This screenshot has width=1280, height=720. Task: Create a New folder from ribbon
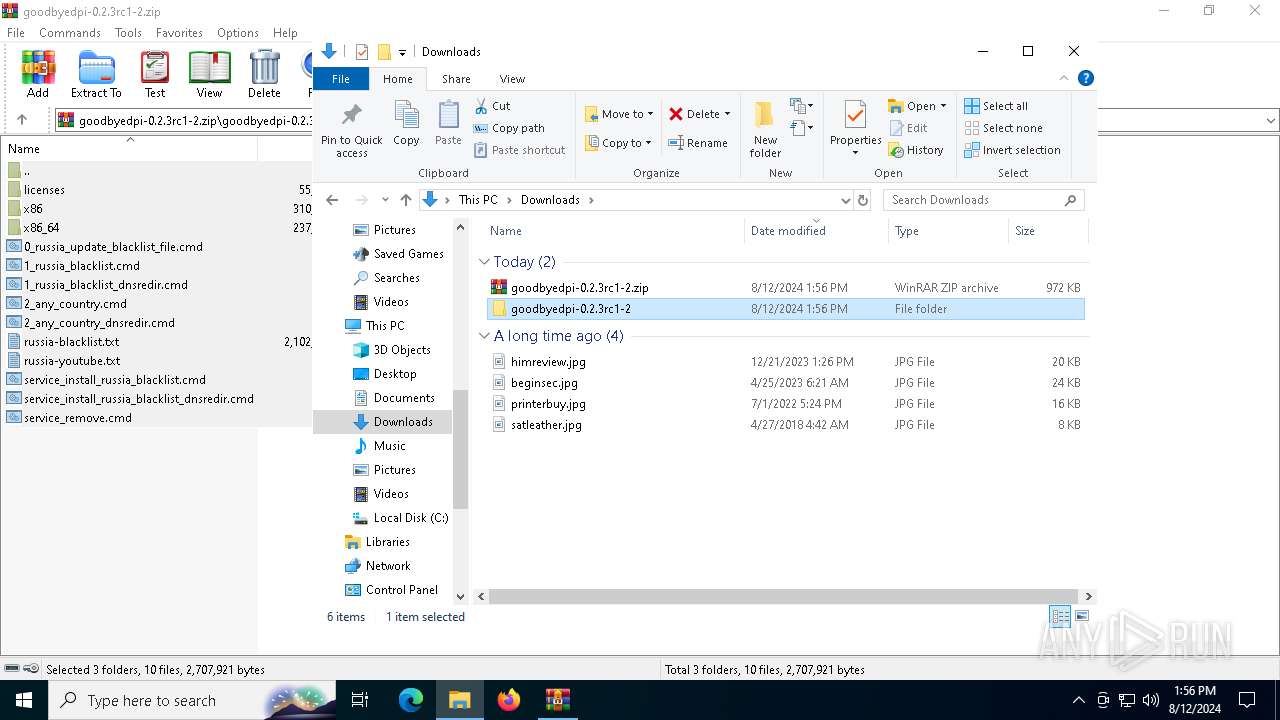[x=765, y=130]
